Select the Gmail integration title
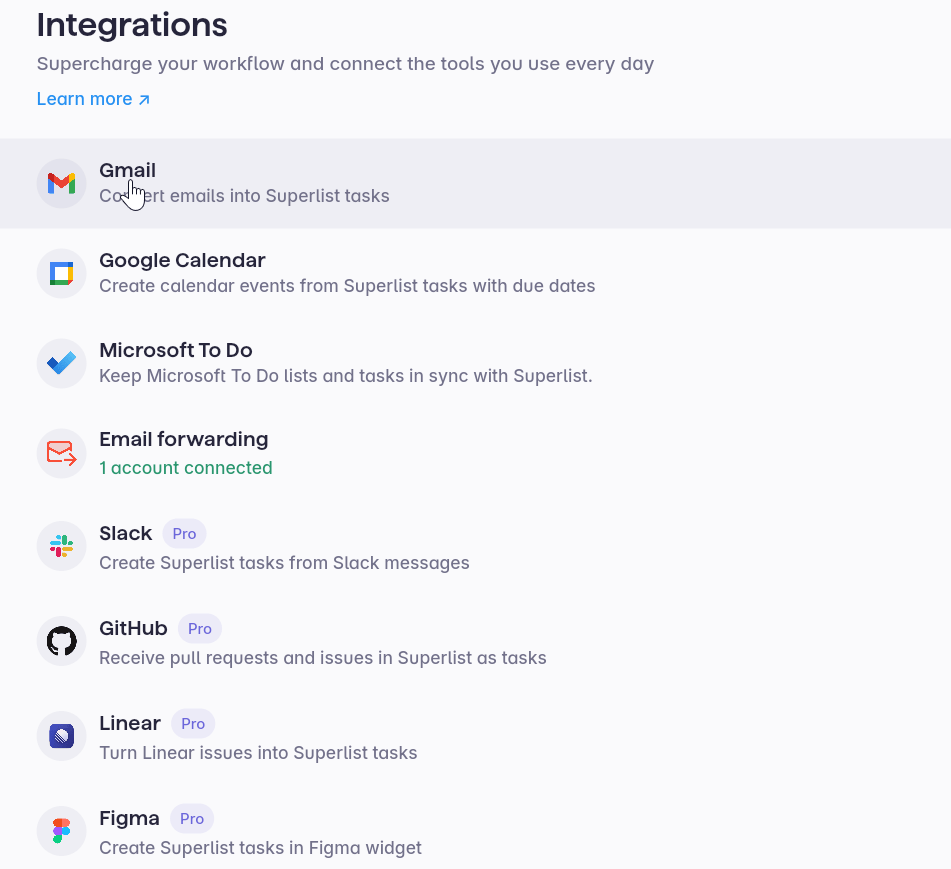This screenshot has width=951, height=869. click(127, 171)
